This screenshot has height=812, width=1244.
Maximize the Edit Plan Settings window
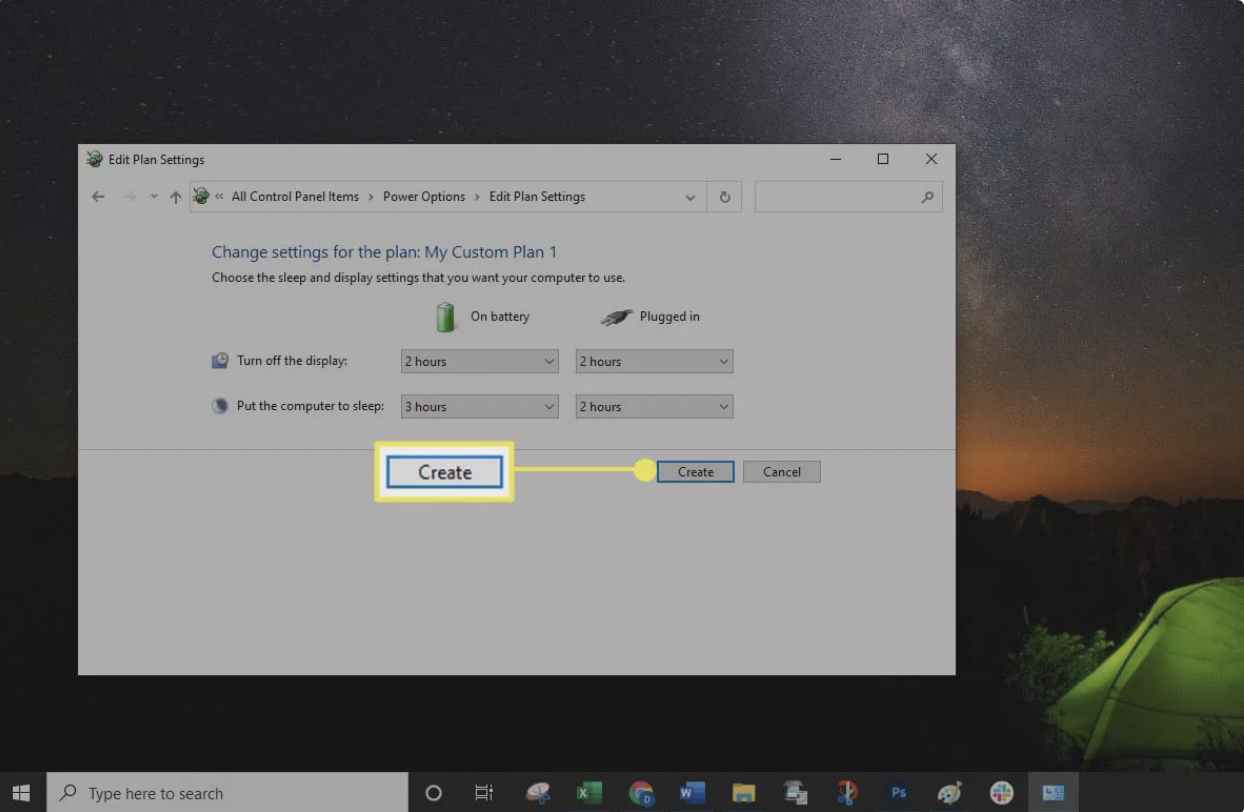883,159
